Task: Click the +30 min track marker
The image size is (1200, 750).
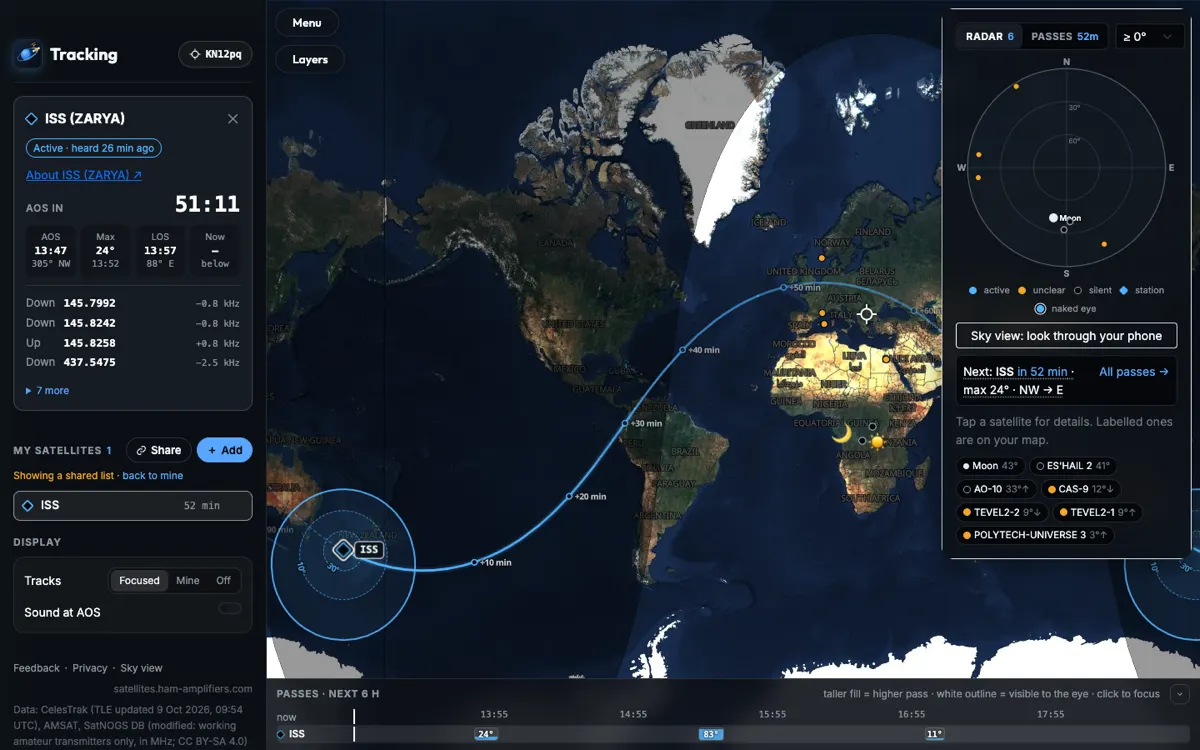Action: click(x=625, y=423)
